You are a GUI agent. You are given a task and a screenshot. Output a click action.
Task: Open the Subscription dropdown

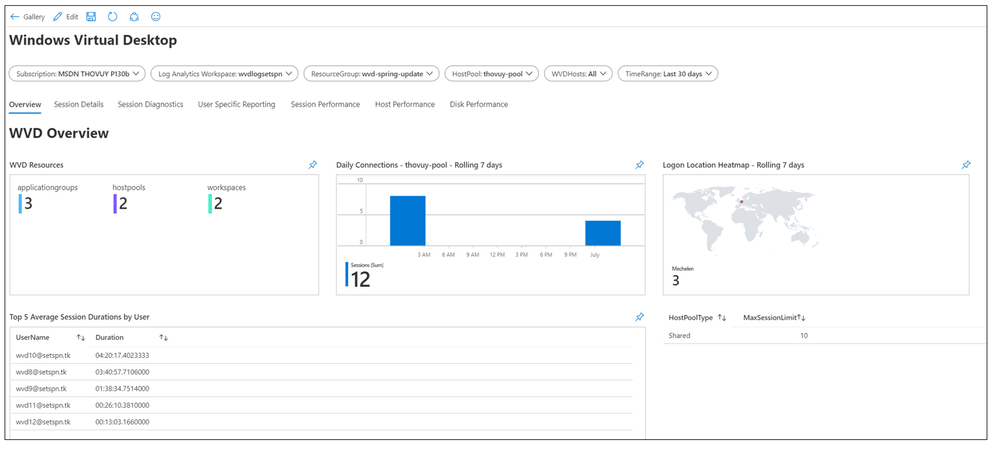tap(77, 74)
